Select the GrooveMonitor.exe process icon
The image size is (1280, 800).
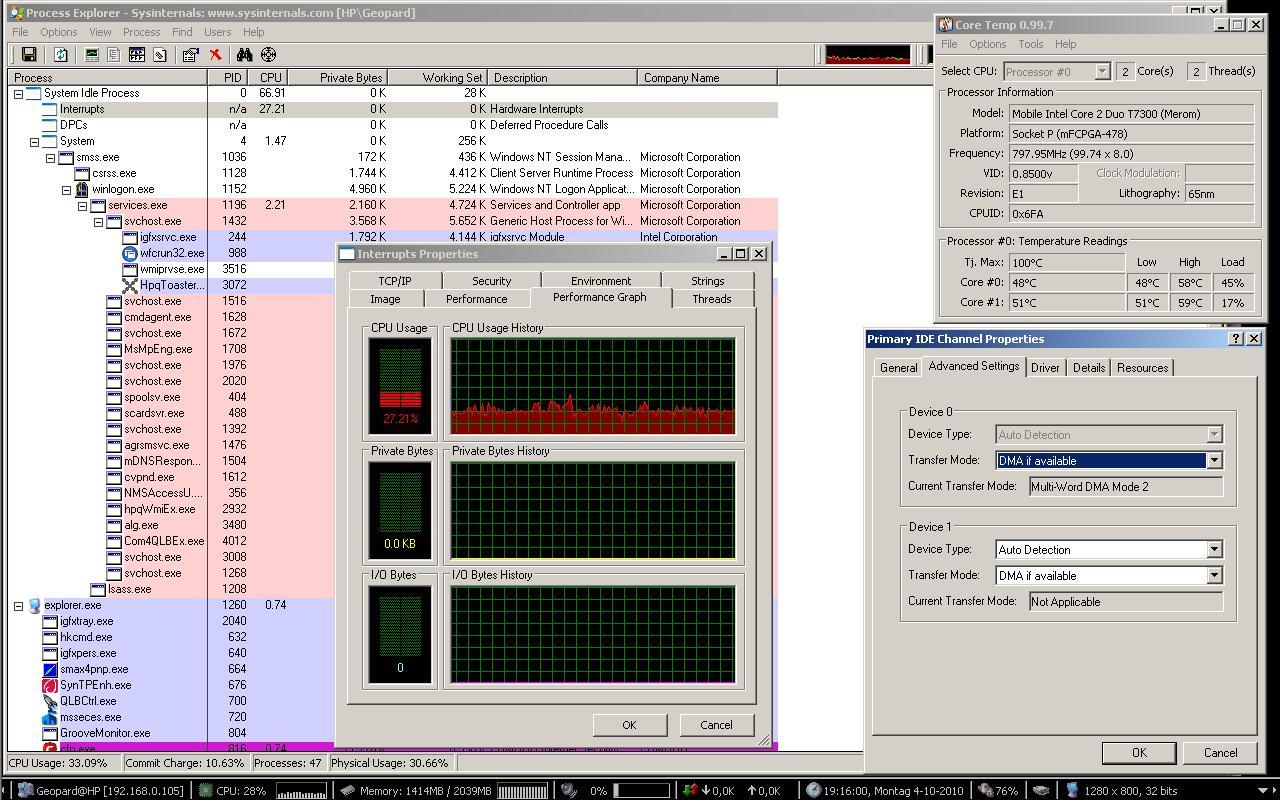coord(50,733)
